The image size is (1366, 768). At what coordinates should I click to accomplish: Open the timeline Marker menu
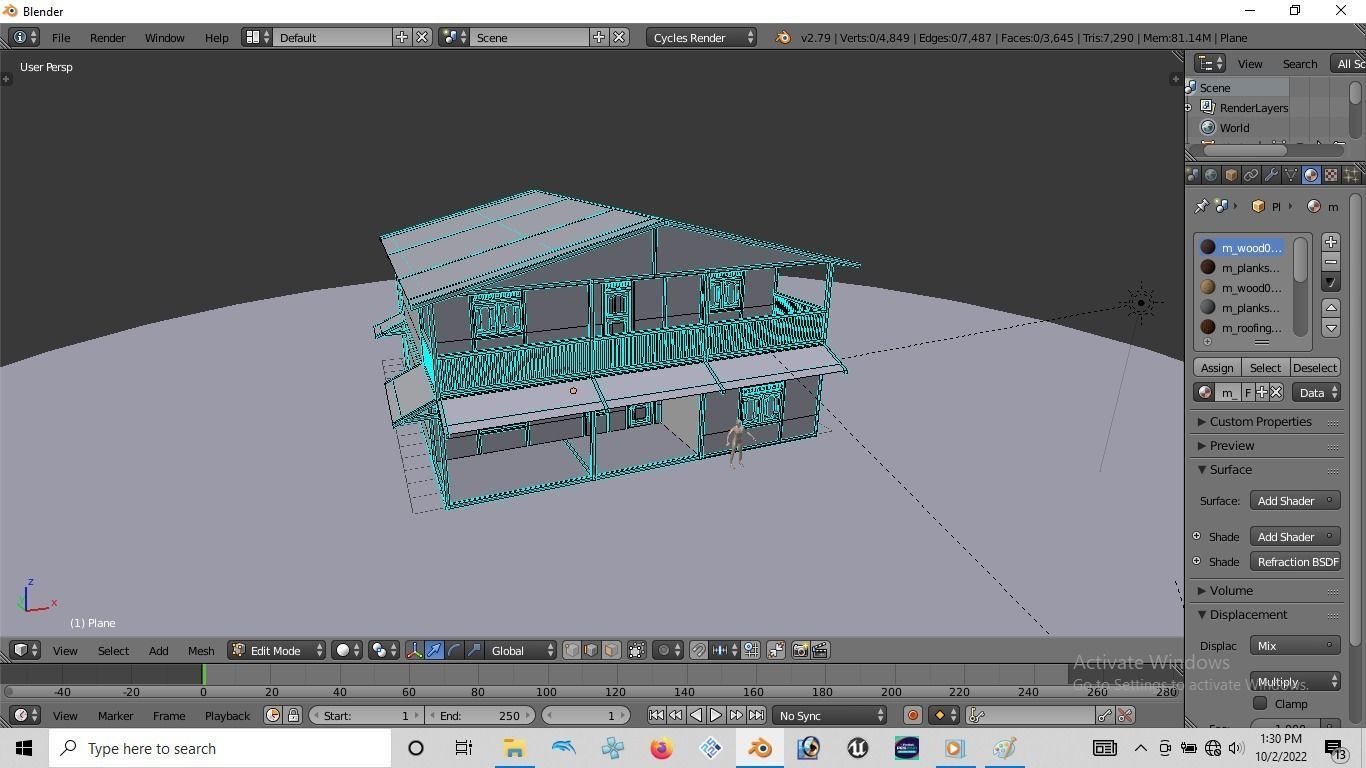(115, 715)
